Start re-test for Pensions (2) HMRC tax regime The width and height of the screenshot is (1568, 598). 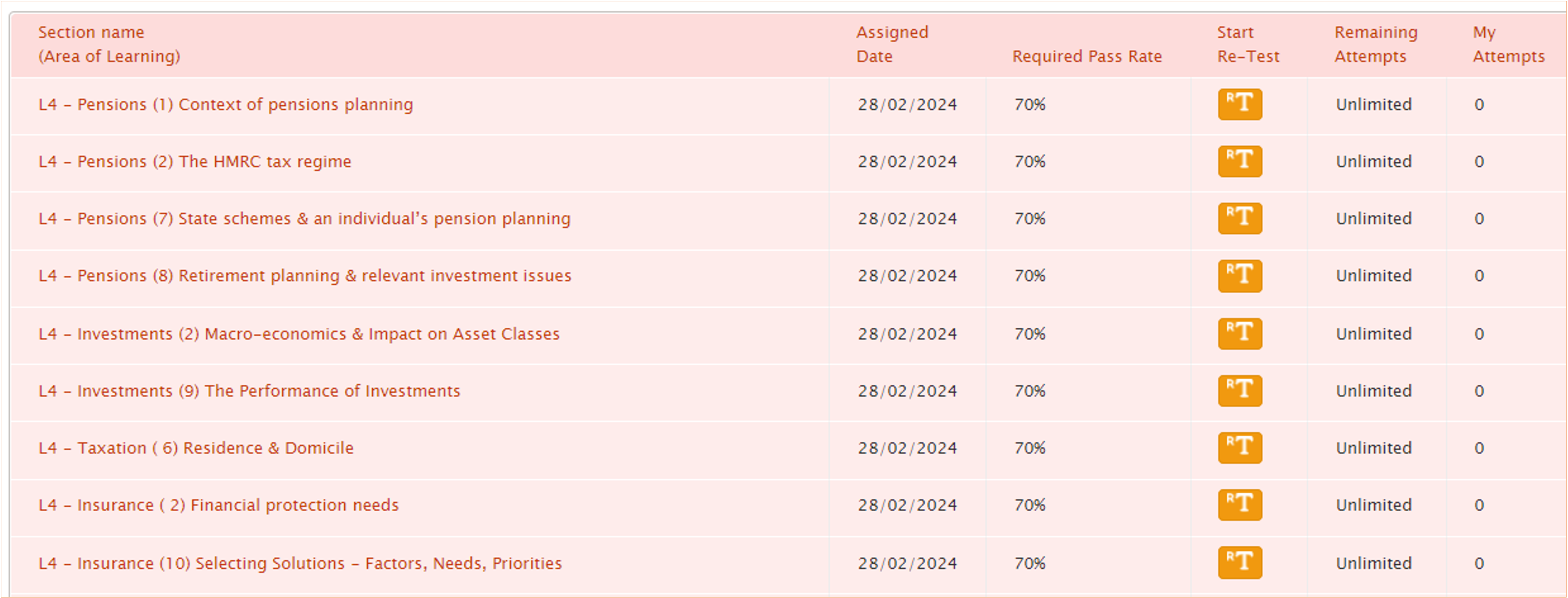[1239, 161]
